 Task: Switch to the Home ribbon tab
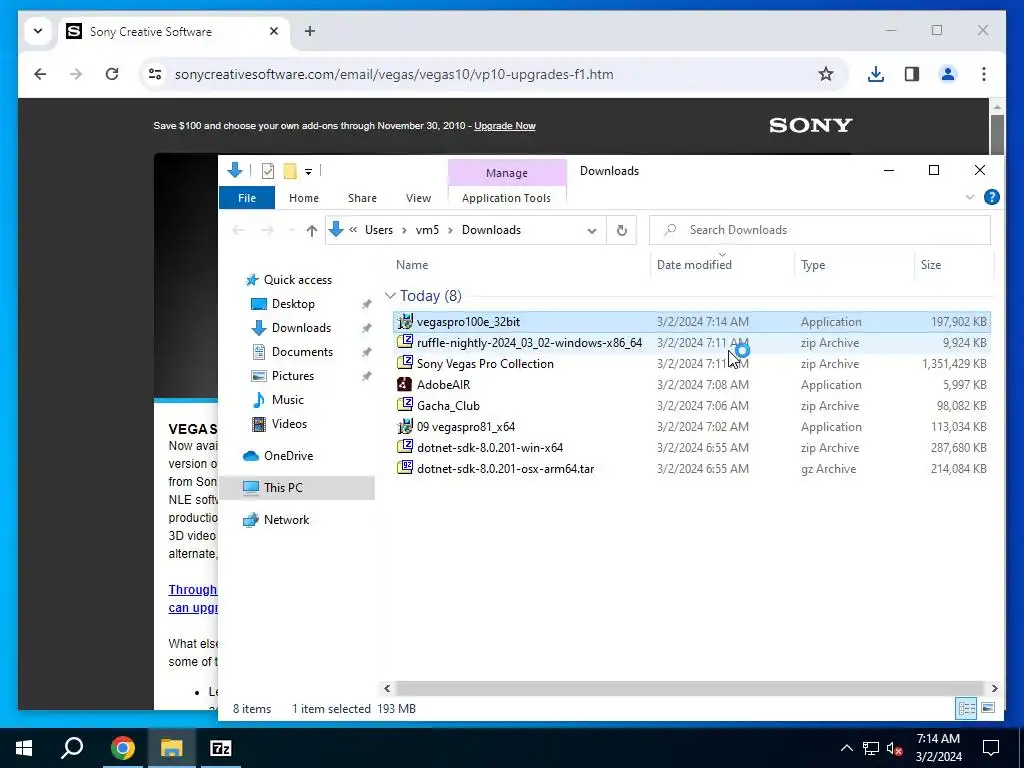pyautogui.click(x=304, y=198)
